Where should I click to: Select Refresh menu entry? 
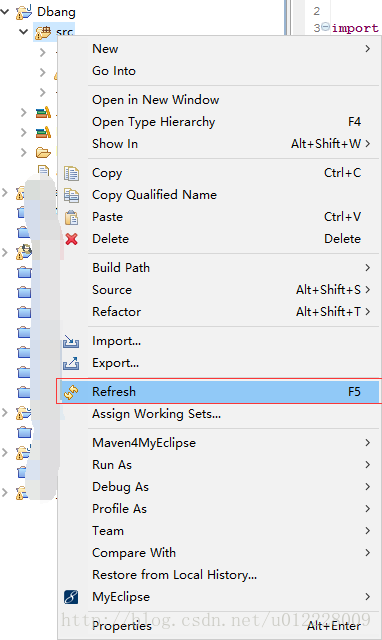[218, 392]
